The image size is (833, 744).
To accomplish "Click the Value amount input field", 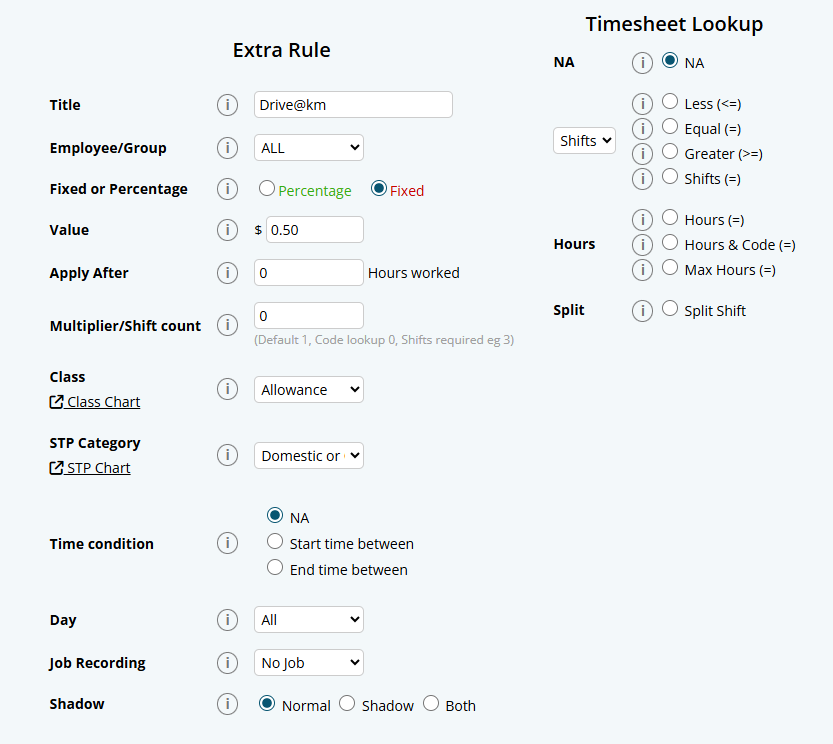I will [313, 230].
